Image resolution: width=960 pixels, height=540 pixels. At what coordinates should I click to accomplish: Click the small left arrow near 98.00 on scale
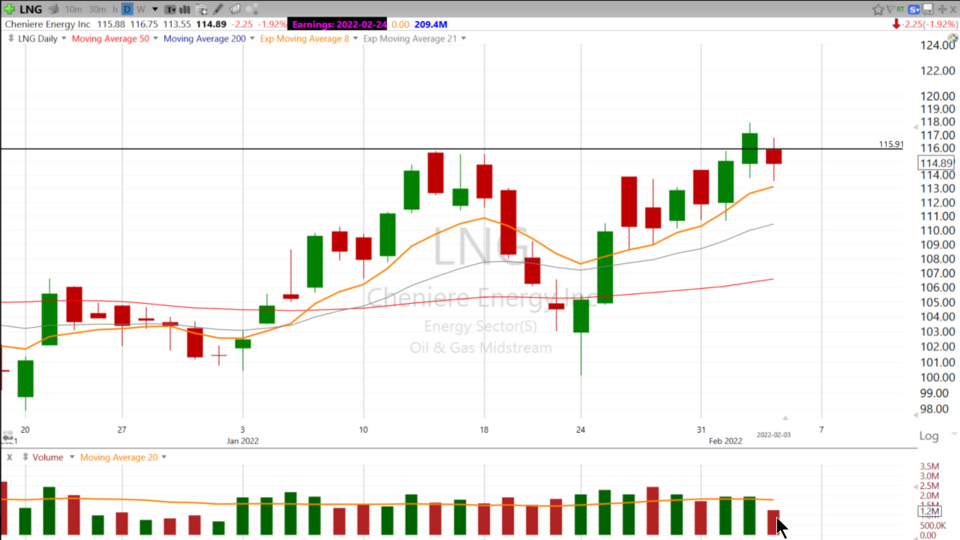coord(915,414)
